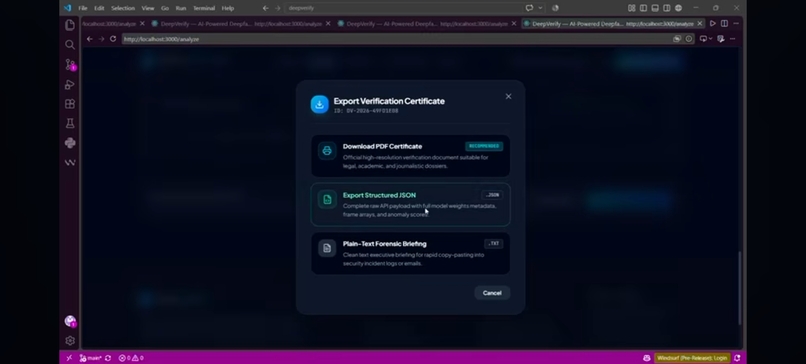The height and width of the screenshot is (364, 806).
Task: Open the Run menu
Action: (x=180, y=8)
